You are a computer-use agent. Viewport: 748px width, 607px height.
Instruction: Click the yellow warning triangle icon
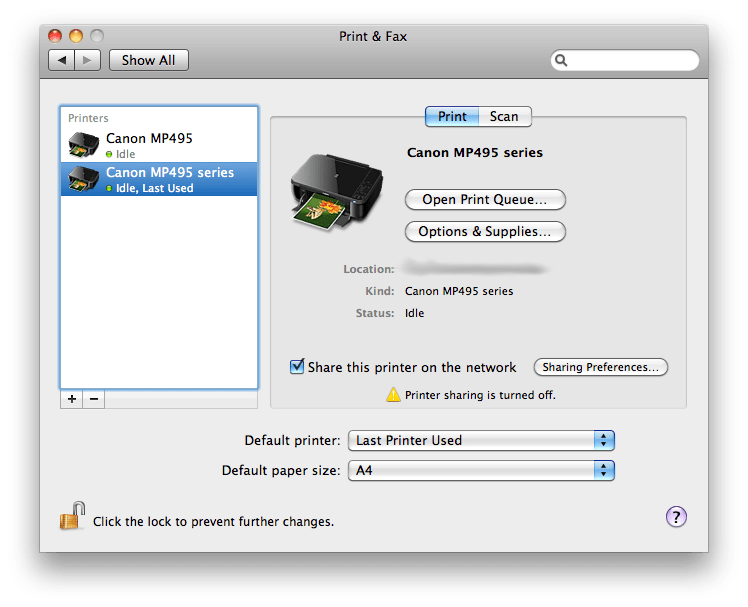(393, 395)
